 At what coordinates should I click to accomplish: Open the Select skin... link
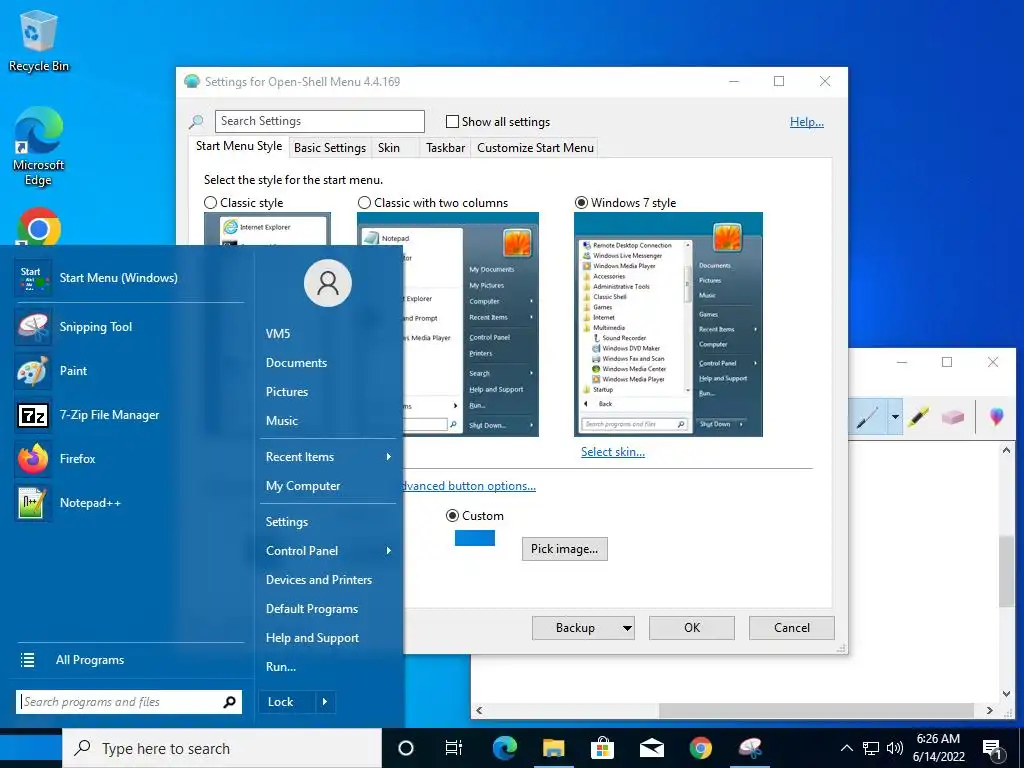pos(613,452)
